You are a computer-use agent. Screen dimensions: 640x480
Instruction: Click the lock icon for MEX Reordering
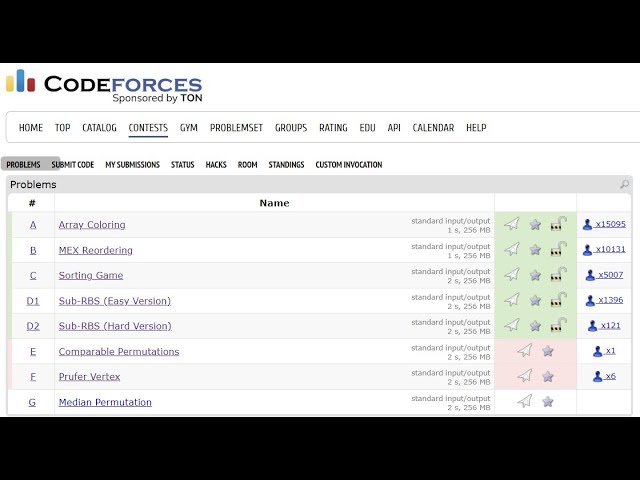tap(558, 249)
